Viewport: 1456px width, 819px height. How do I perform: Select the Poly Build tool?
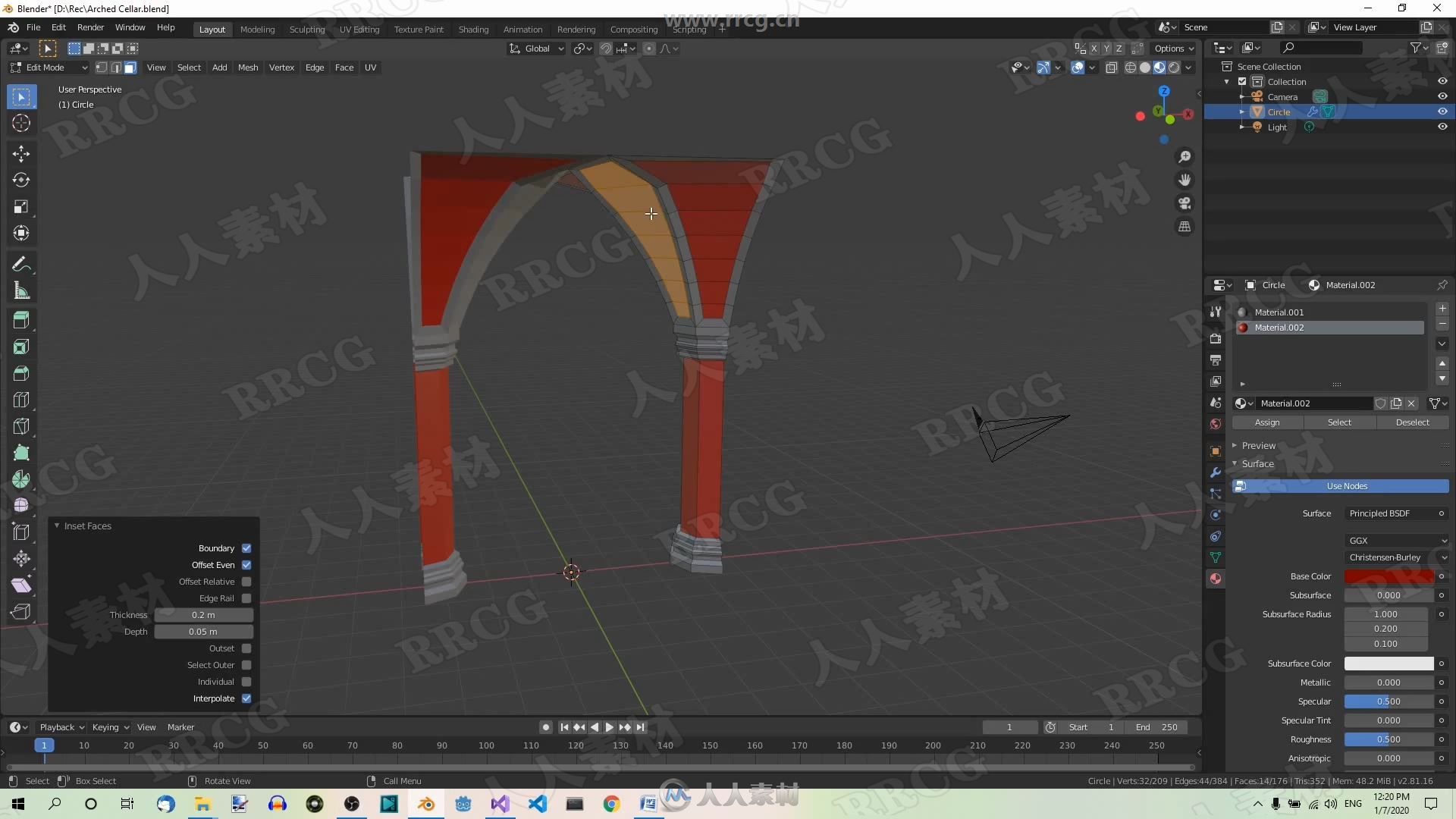click(x=21, y=453)
